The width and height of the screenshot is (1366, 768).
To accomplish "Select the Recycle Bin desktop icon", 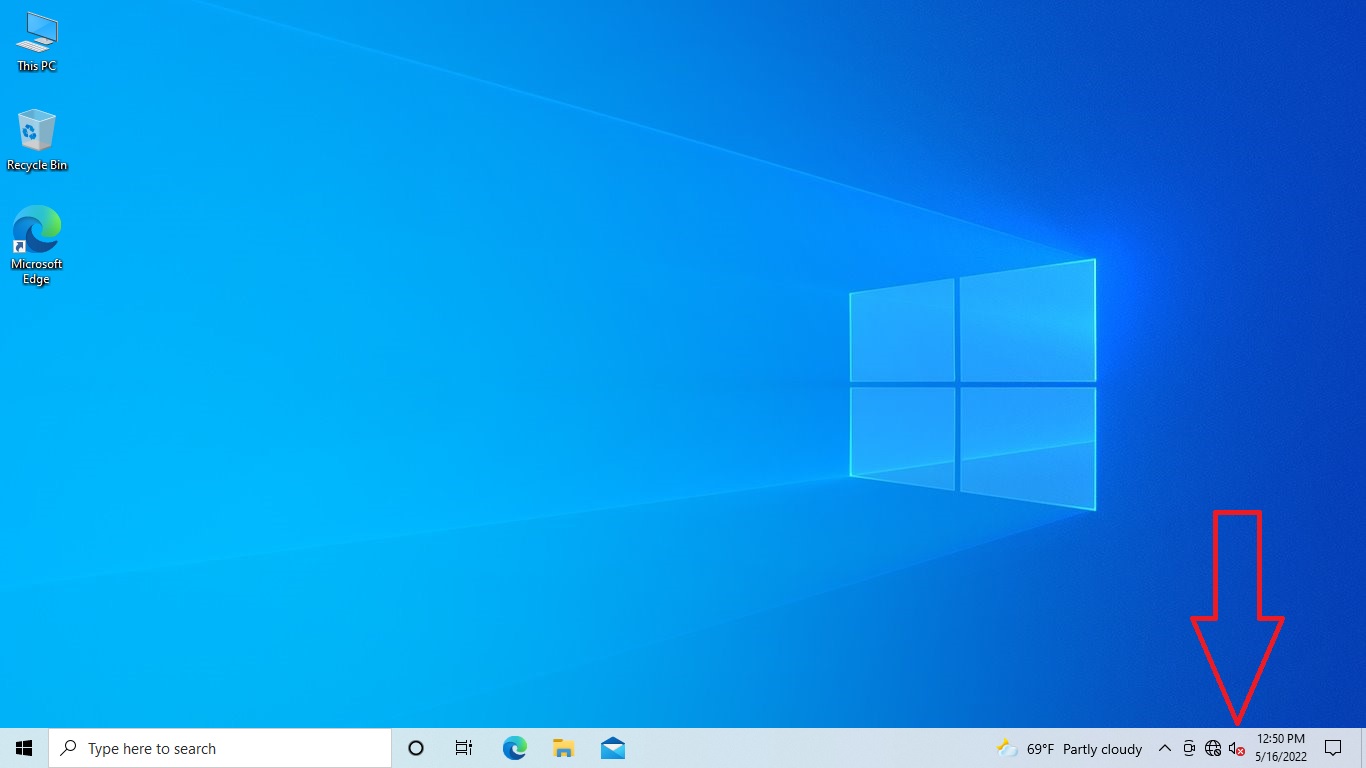I will pyautogui.click(x=37, y=140).
